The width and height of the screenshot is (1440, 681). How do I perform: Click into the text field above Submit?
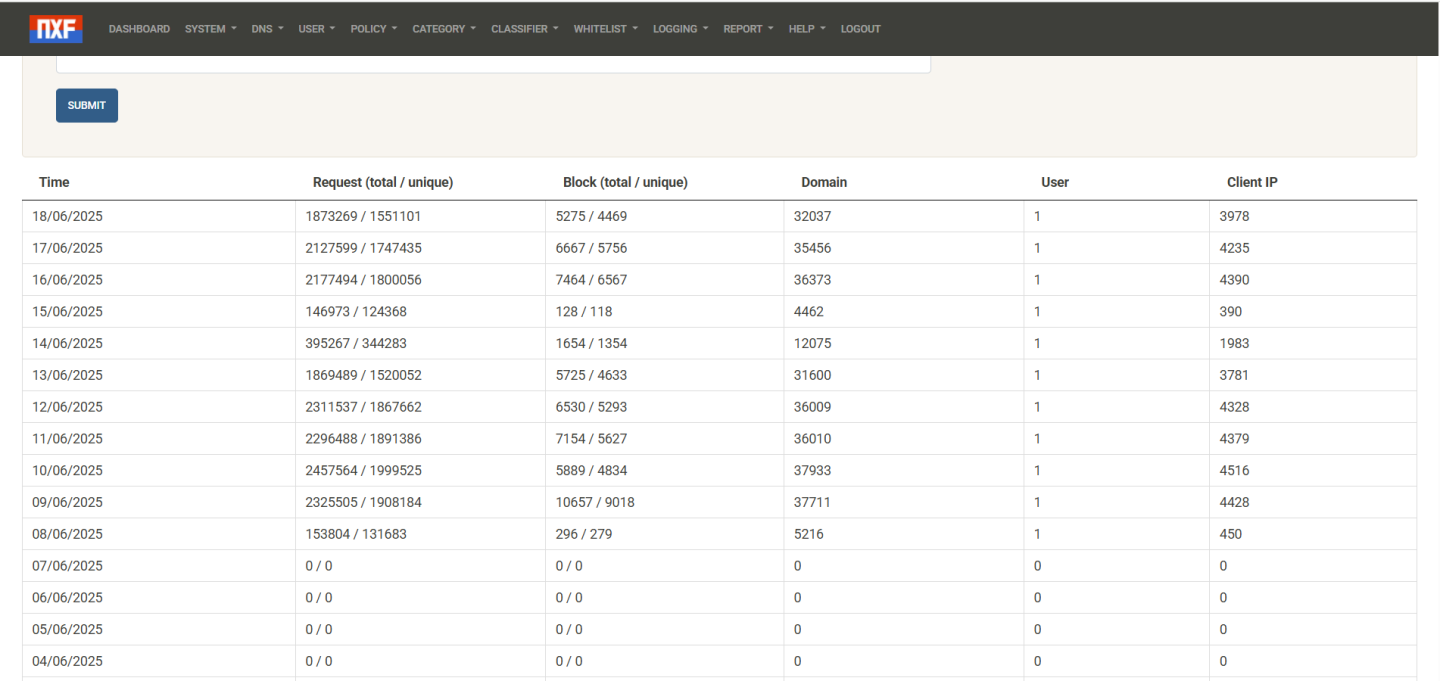[492, 64]
